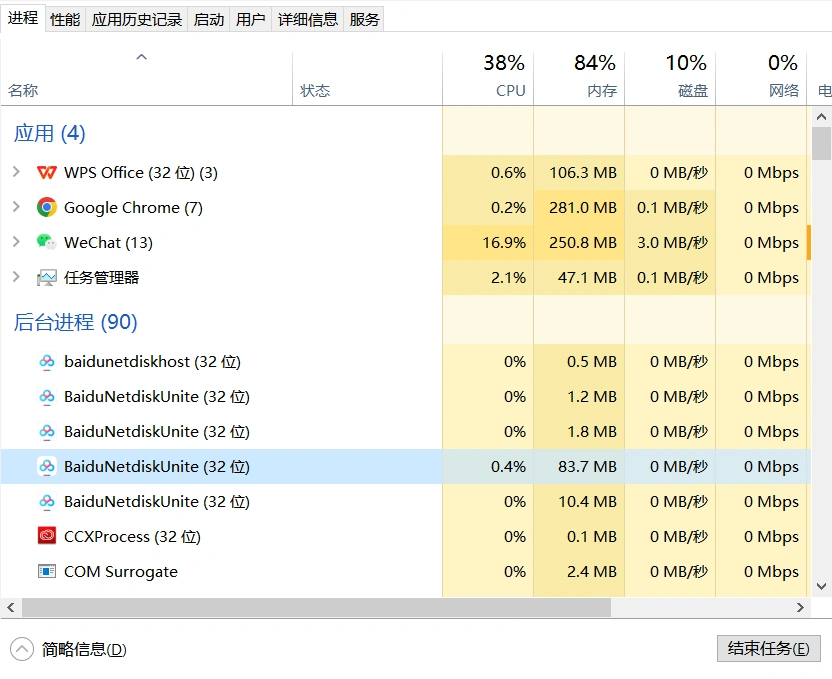Go to the 详细信息 tab
Viewport: 832px width, 679px height.
coord(307,19)
